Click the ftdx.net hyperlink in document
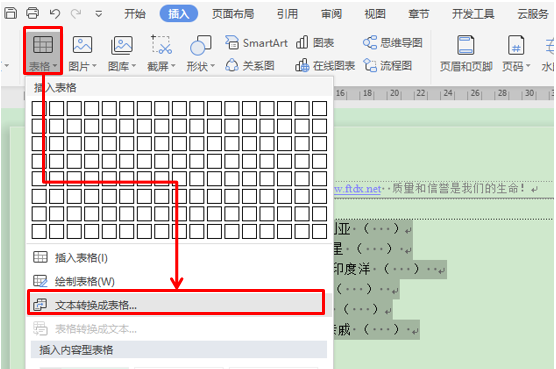Screen dimensions: 556x369 [x=357, y=189]
